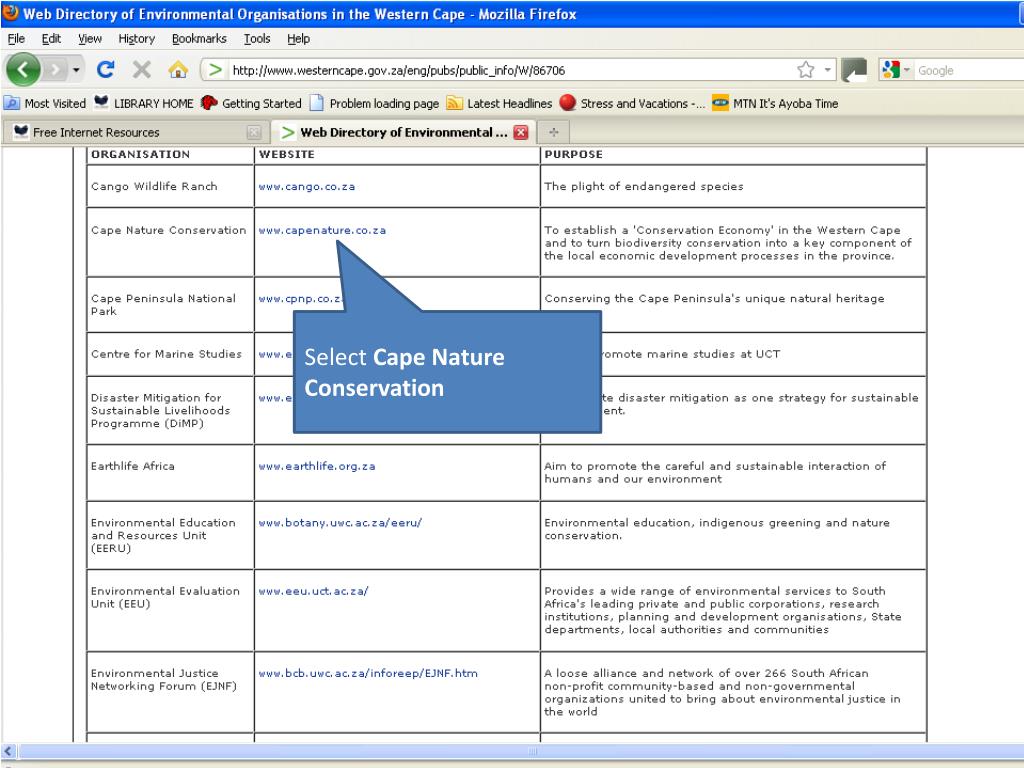Open the Latest Headlines feed bookmark
The width and height of the screenshot is (1024, 768).
tap(500, 103)
